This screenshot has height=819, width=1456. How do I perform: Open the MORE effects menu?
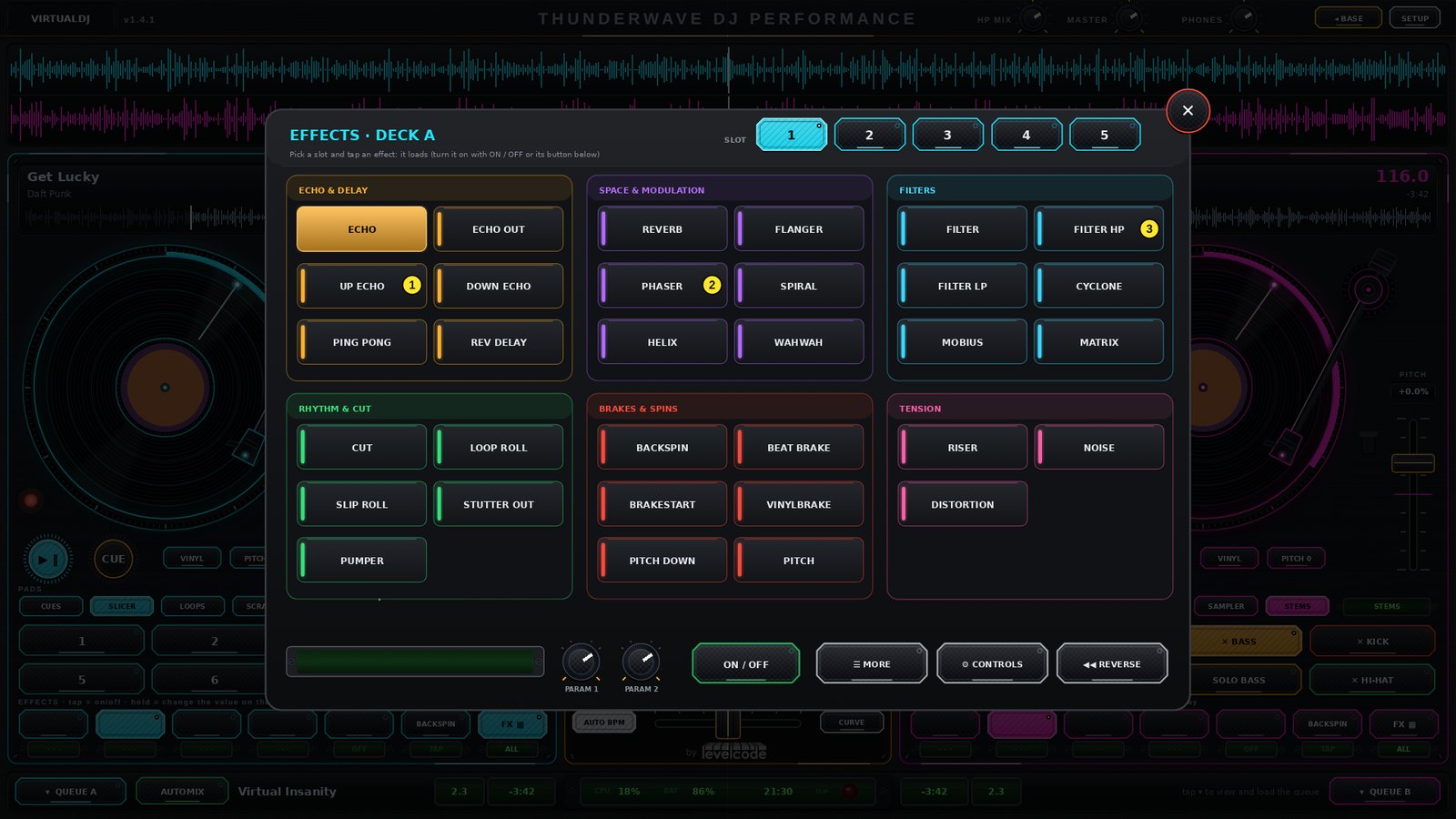pos(871,663)
